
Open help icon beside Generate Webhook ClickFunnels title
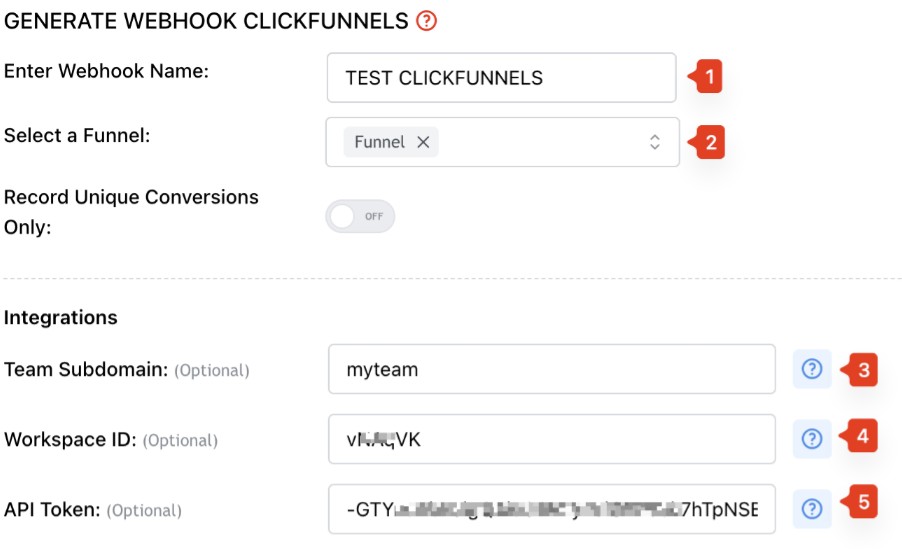[x=426, y=21]
